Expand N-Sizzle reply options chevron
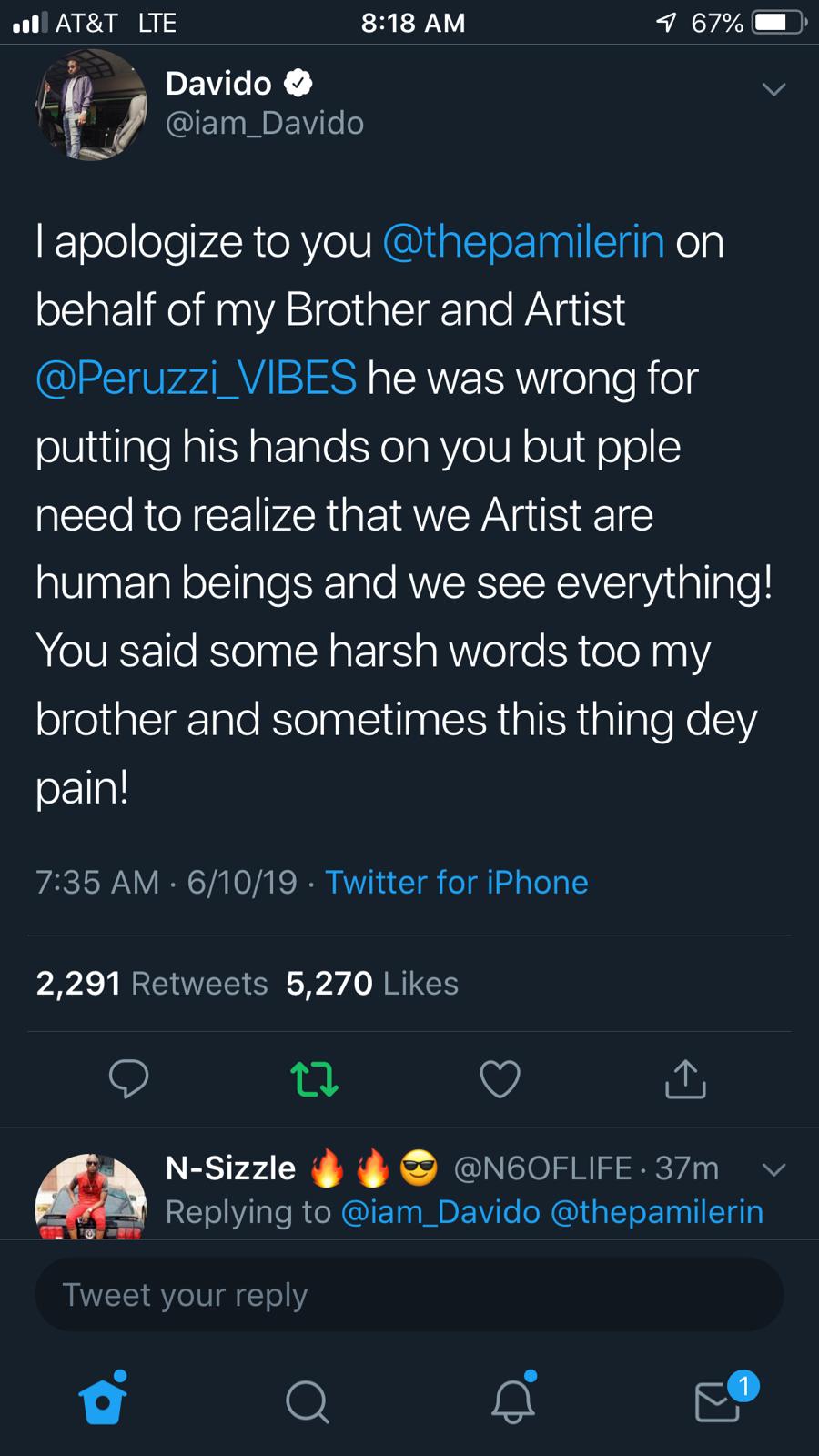 tap(773, 1169)
